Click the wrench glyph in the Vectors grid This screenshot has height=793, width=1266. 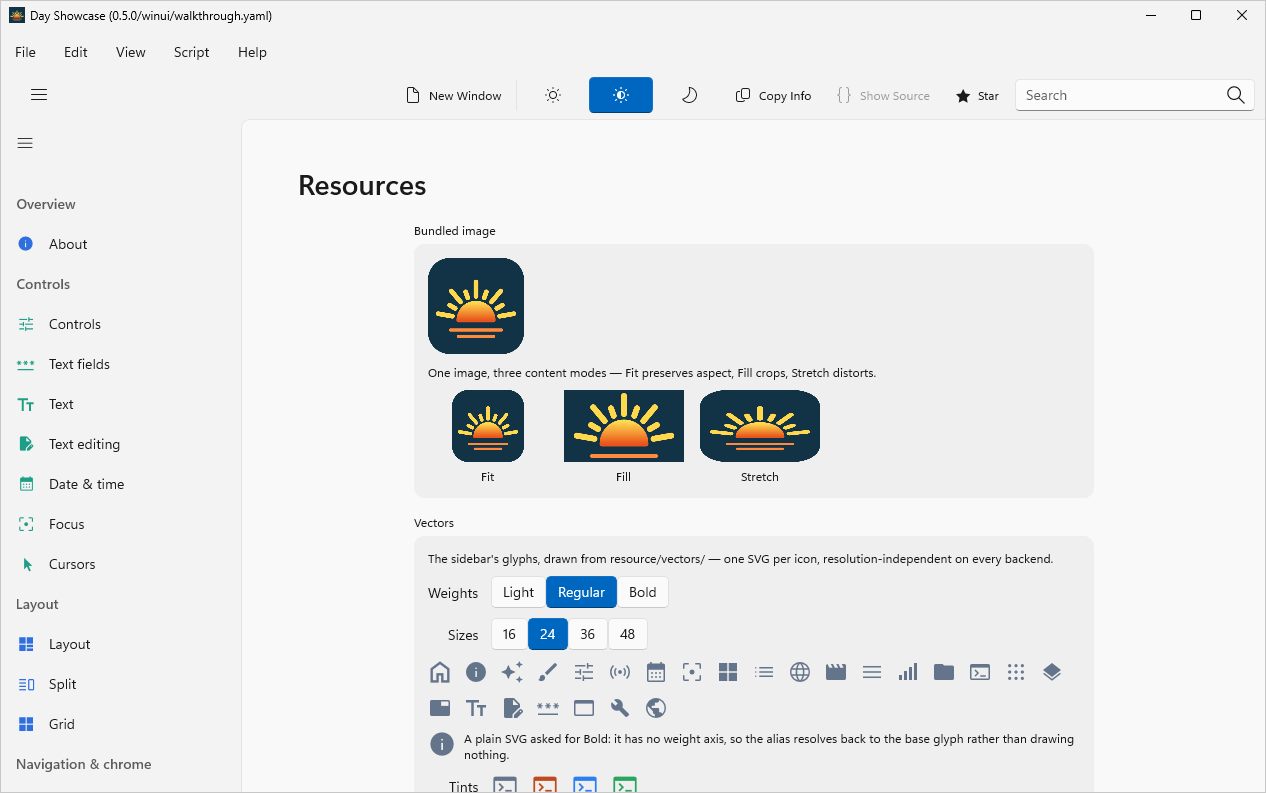point(620,708)
